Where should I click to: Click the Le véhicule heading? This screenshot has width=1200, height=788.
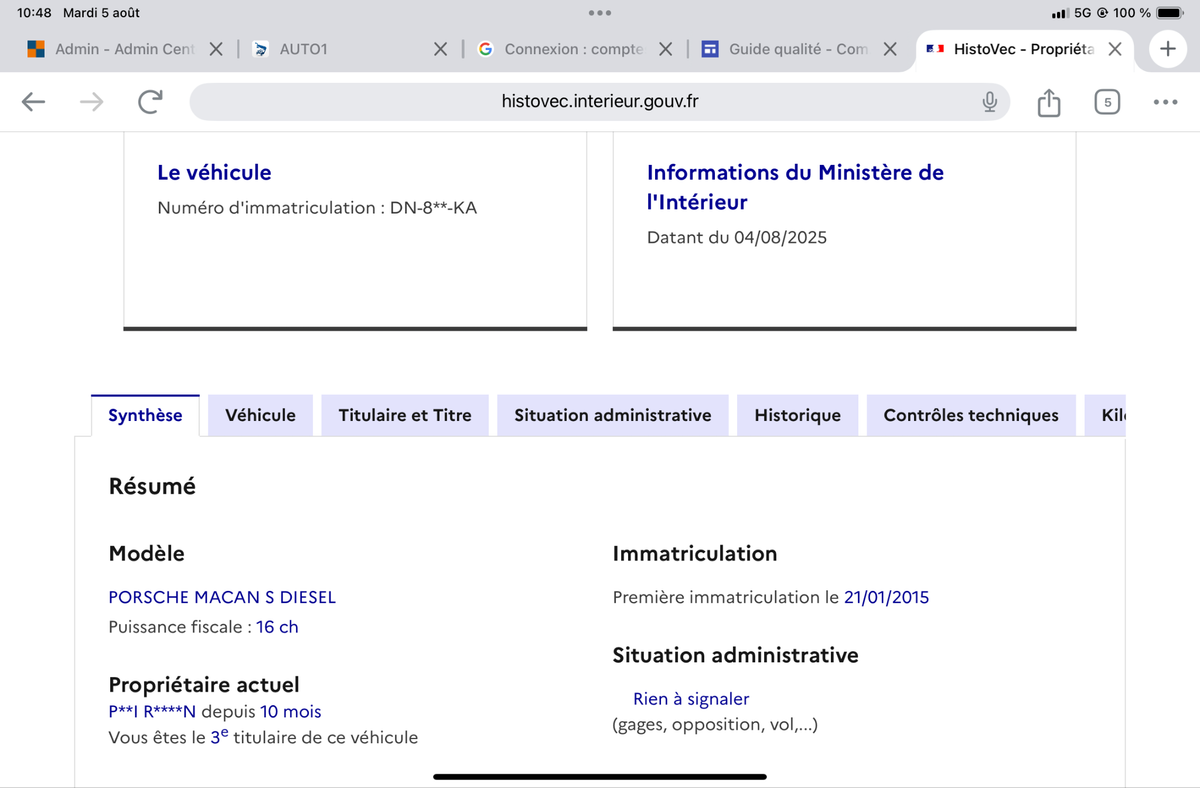tap(214, 172)
